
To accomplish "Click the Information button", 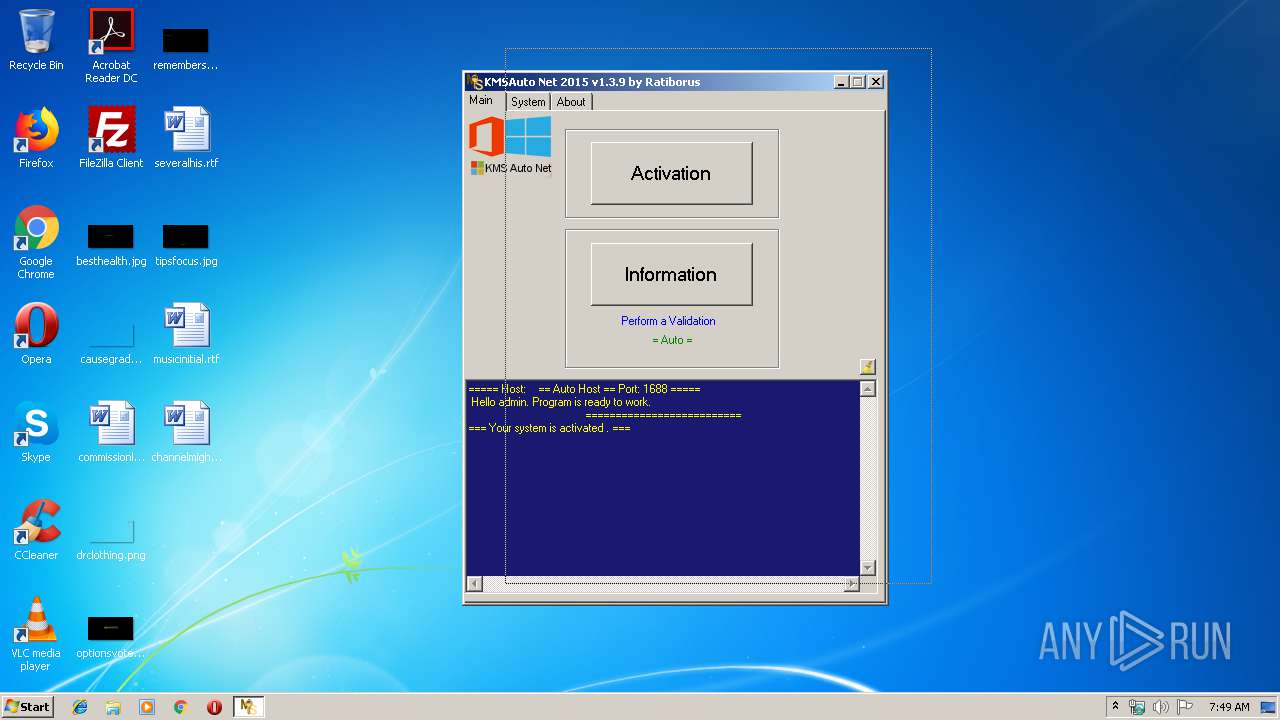I will (671, 274).
